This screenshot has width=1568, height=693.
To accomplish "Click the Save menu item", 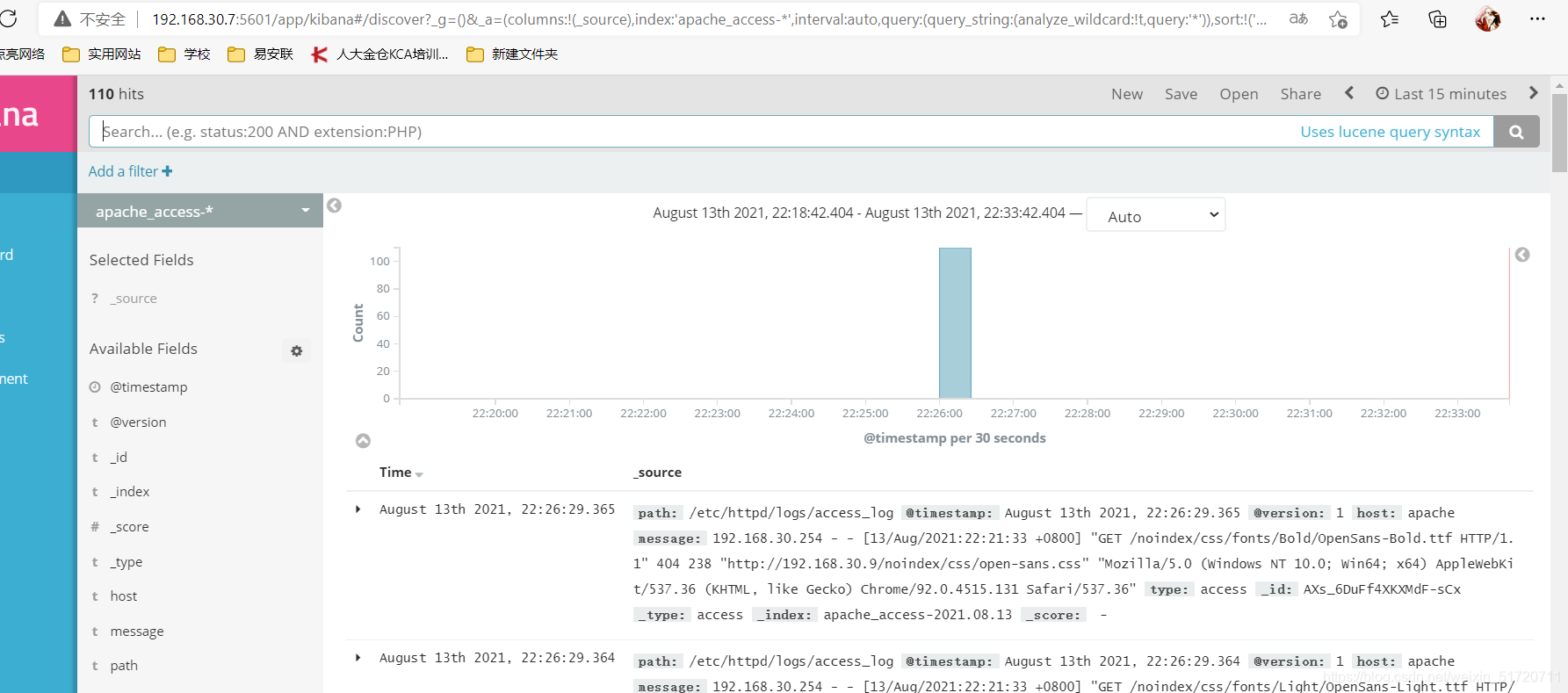I will (1181, 94).
